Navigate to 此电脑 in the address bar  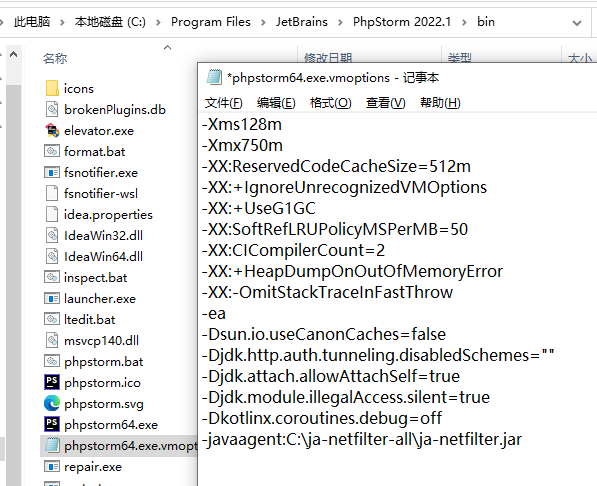click(x=32, y=22)
